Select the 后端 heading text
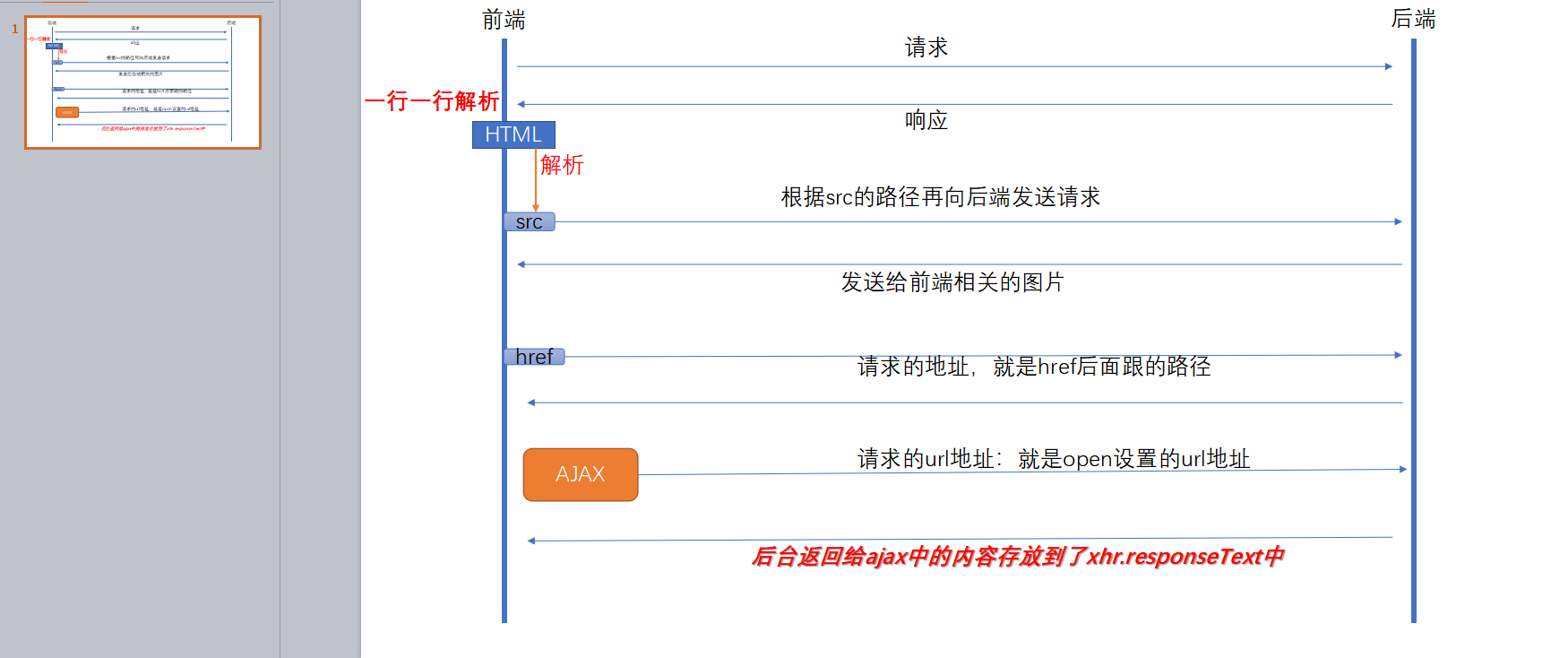This screenshot has width=1568, height=658. tap(1413, 19)
